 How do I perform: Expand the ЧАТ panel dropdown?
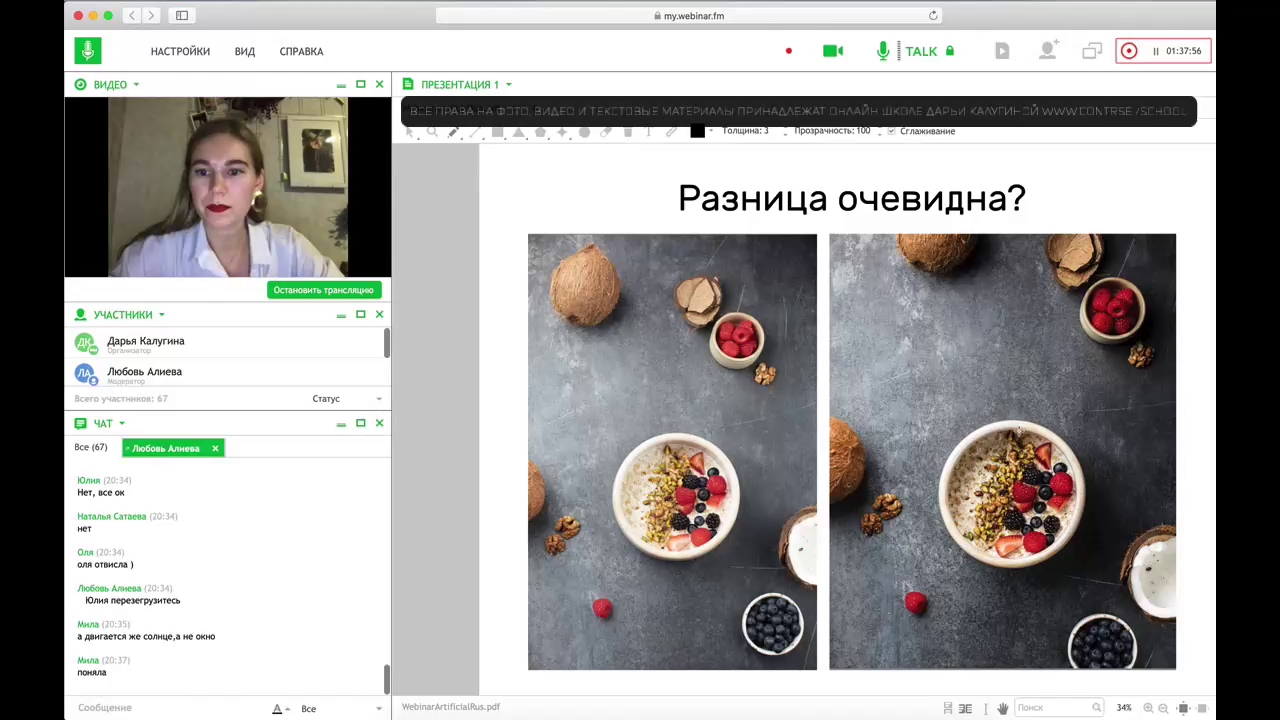[122, 423]
